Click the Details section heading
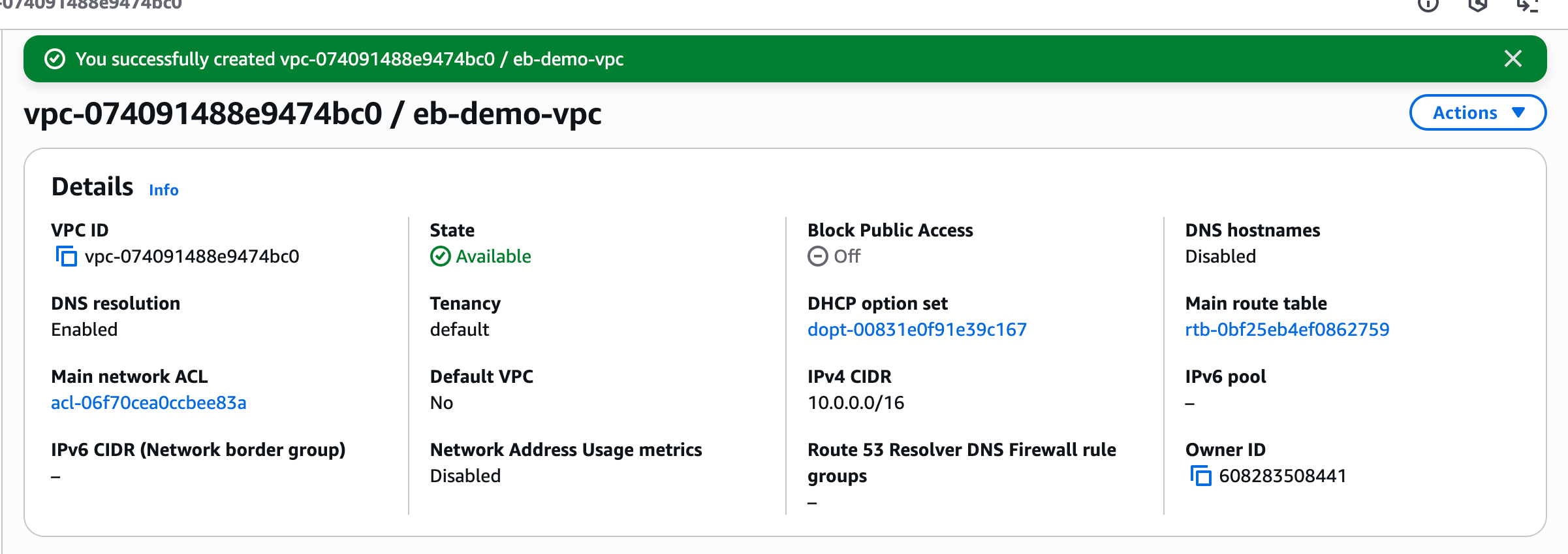This screenshot has width=1568, height=554. click(92, 187)
